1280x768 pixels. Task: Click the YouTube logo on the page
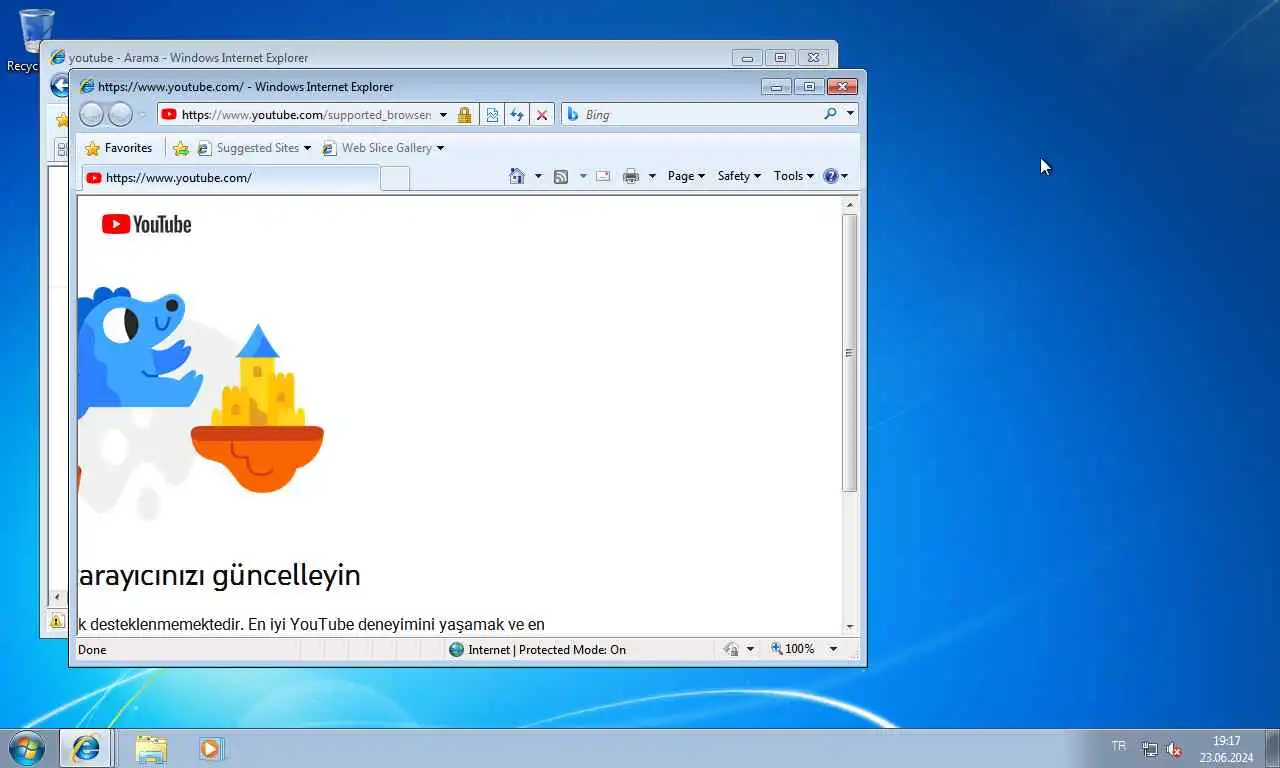pyautogui.click(x=146, y=224)
